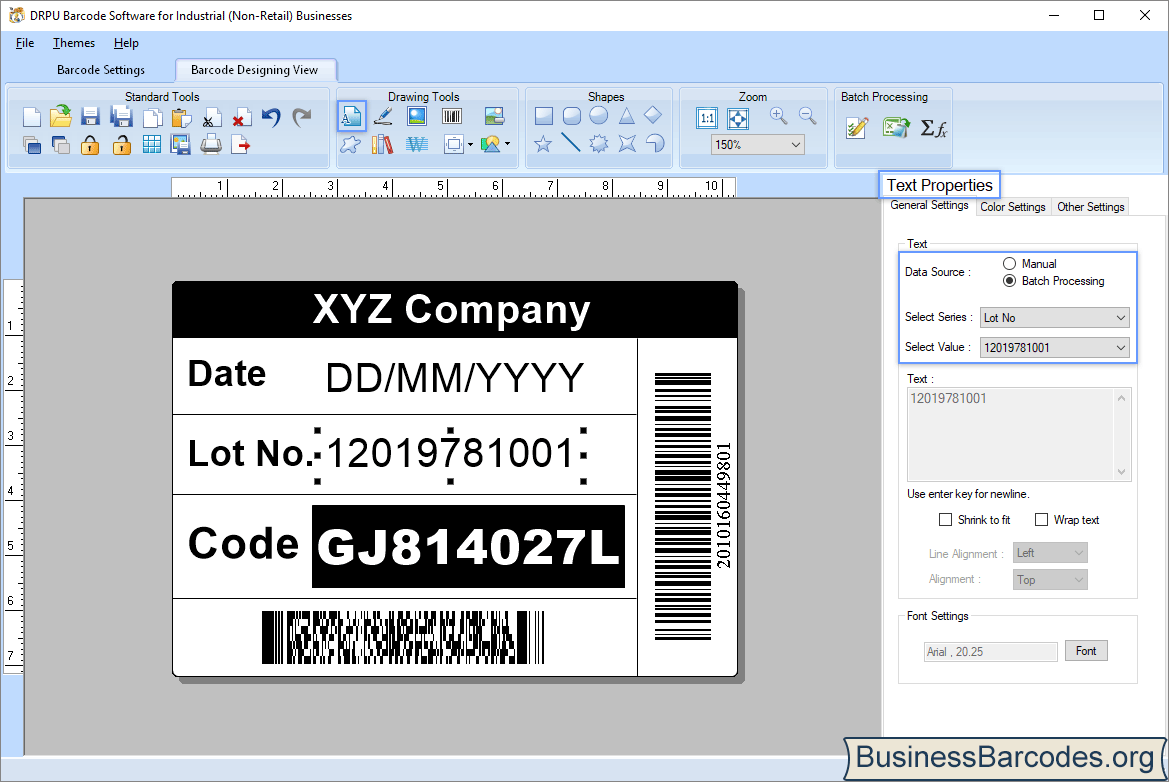This screenshot has width=1169, height=782.
Task: Click the fit-to-window zoom icon
Action: (x=737, y=118)
